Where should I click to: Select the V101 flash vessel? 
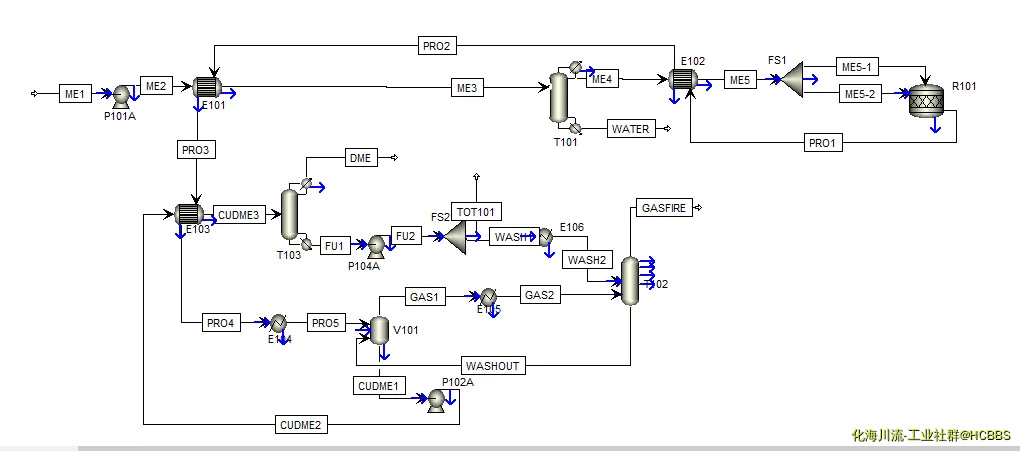tap(379, 331)
